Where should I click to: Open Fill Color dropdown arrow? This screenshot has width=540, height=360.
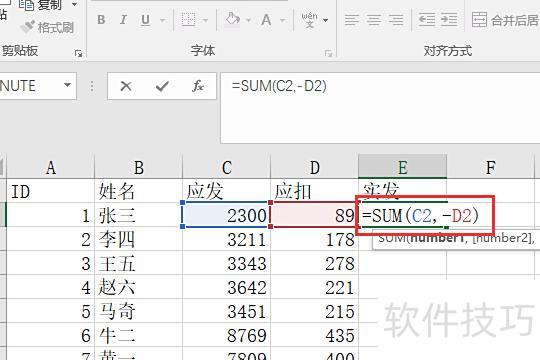click(248, 20)
